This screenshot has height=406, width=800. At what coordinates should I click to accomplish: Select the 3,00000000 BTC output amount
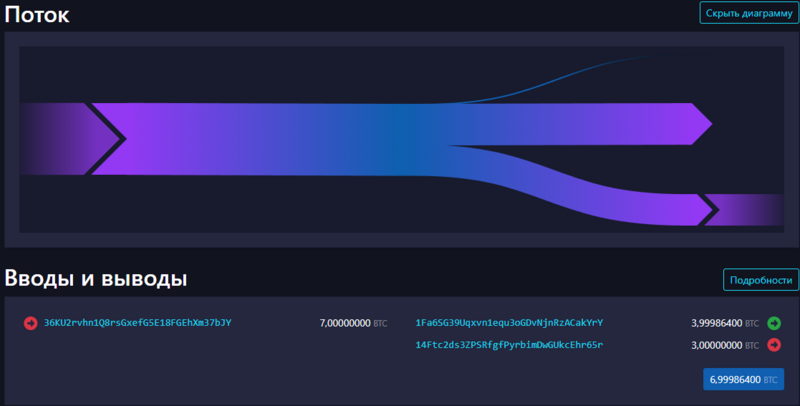[724, 345]
